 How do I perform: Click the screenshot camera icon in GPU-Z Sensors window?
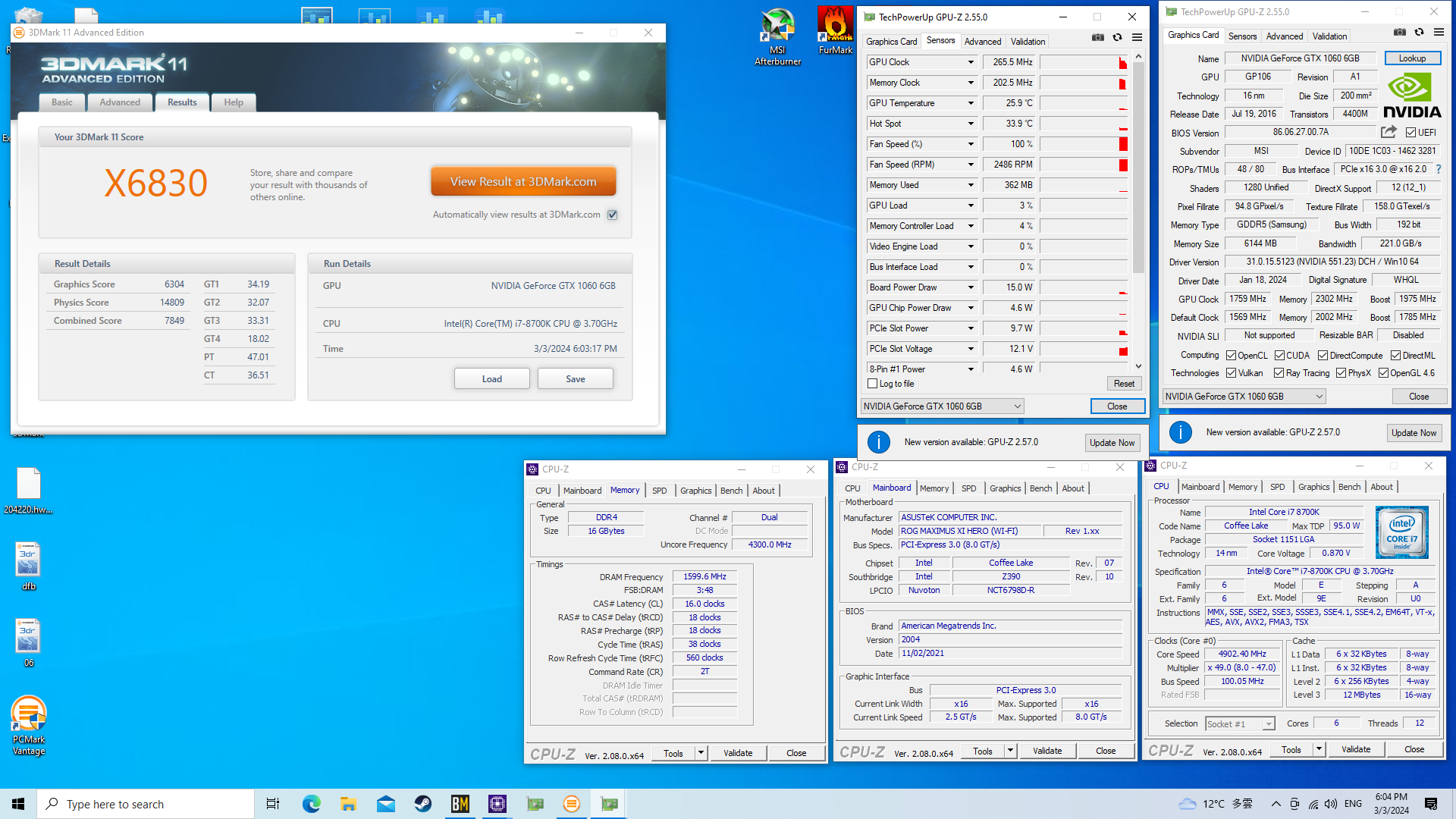click(1097, 37)
